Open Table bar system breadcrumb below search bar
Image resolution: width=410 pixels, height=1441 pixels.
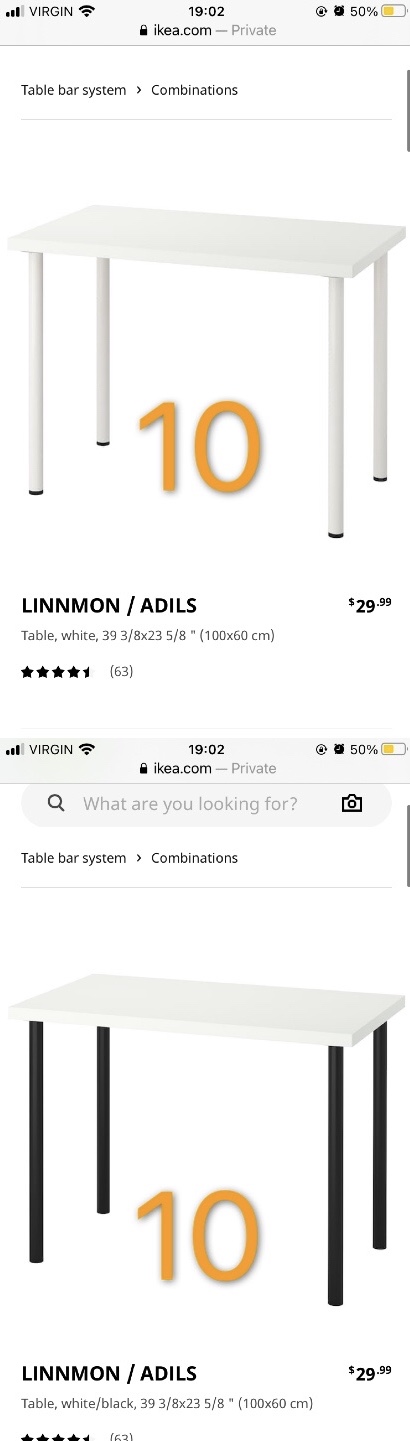(74, 858)
